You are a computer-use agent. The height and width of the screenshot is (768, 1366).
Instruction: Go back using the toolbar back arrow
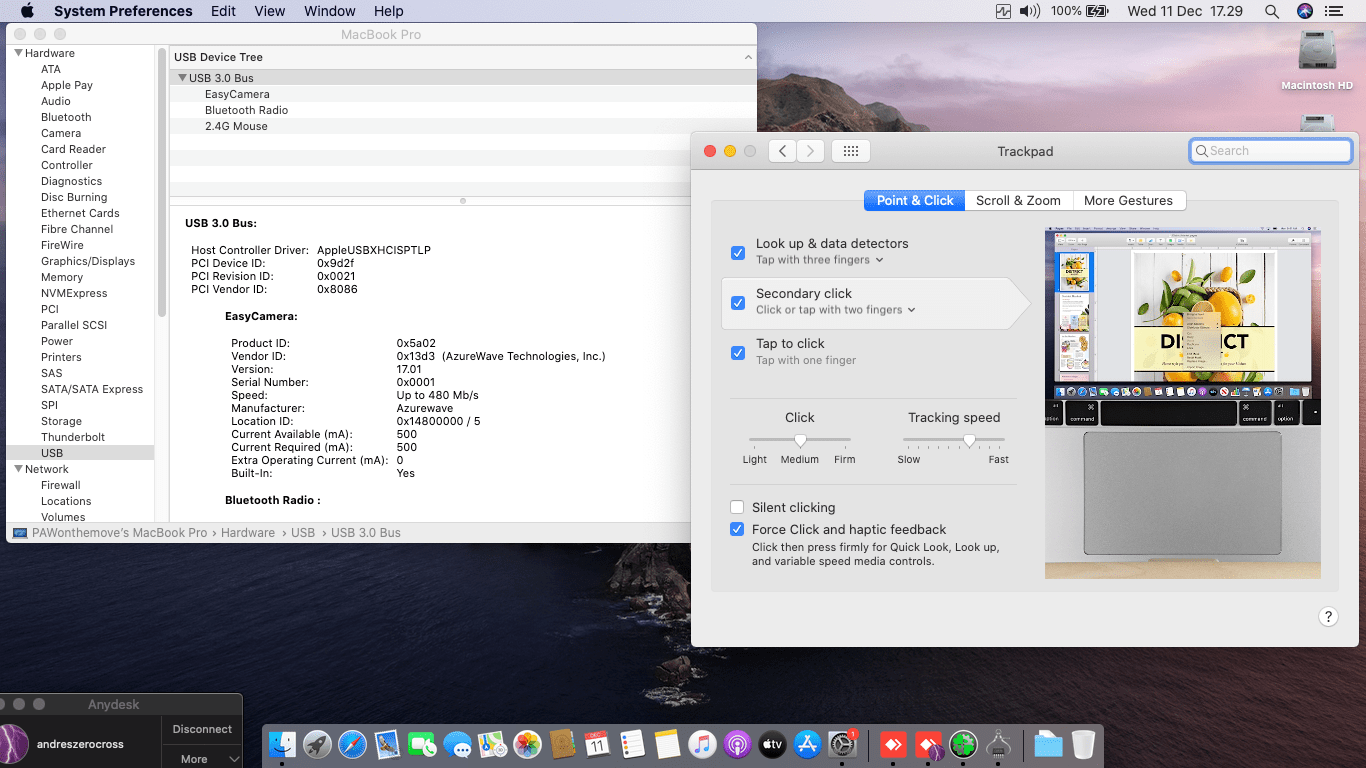[x=782, y=151]
